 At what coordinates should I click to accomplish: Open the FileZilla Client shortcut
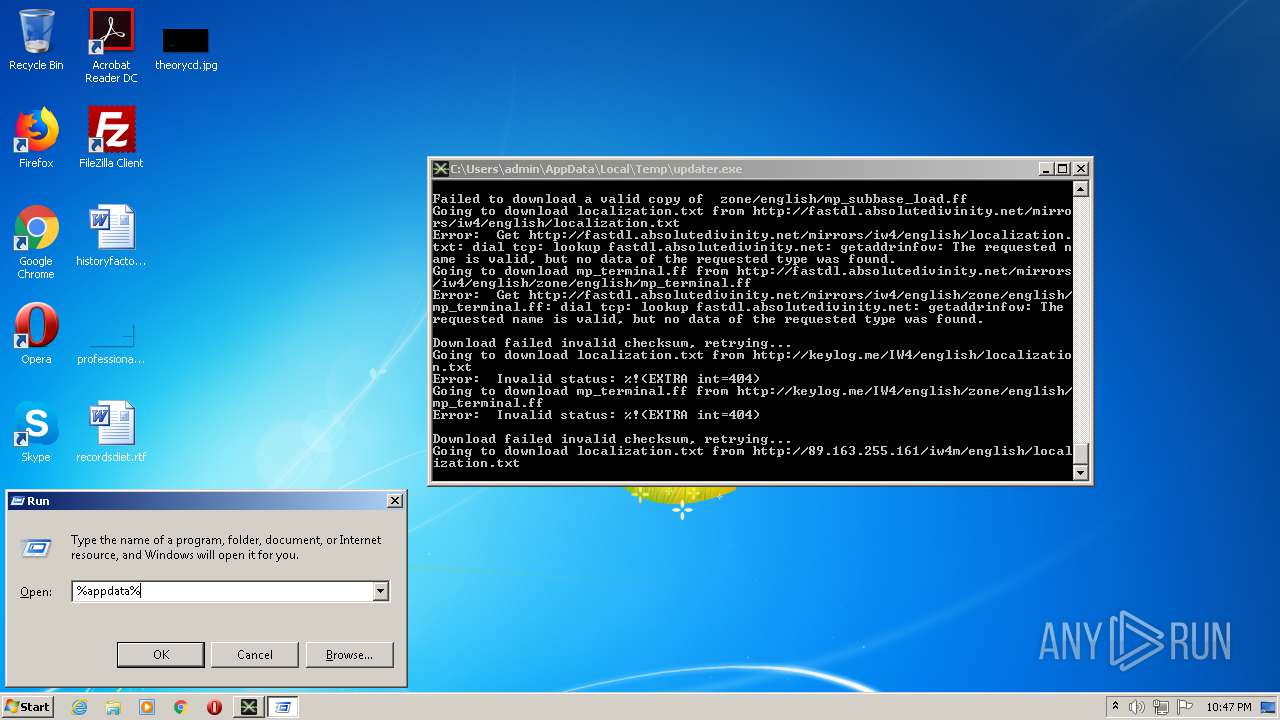point(111,138)
